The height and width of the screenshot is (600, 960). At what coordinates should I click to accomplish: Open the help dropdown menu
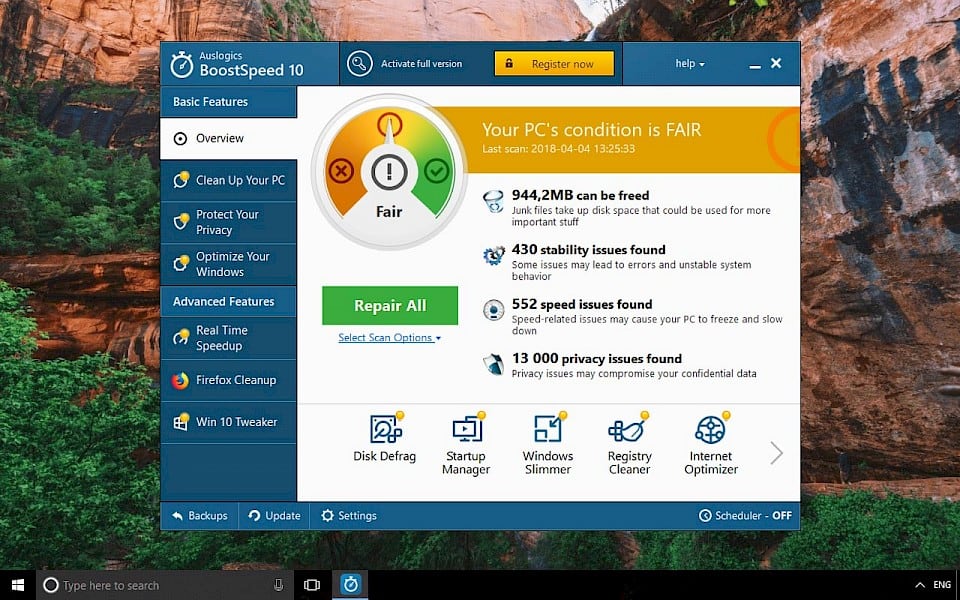[x=690, y=64]
